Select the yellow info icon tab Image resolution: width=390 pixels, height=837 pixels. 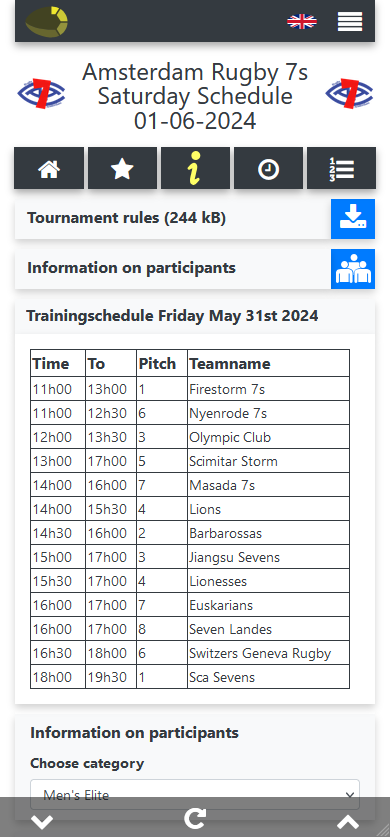click(195, 169)
